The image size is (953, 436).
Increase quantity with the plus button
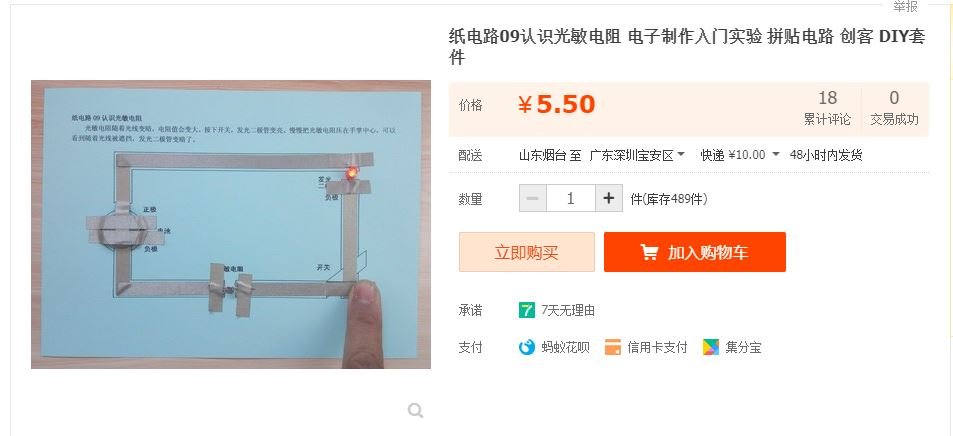coord(609,198)
